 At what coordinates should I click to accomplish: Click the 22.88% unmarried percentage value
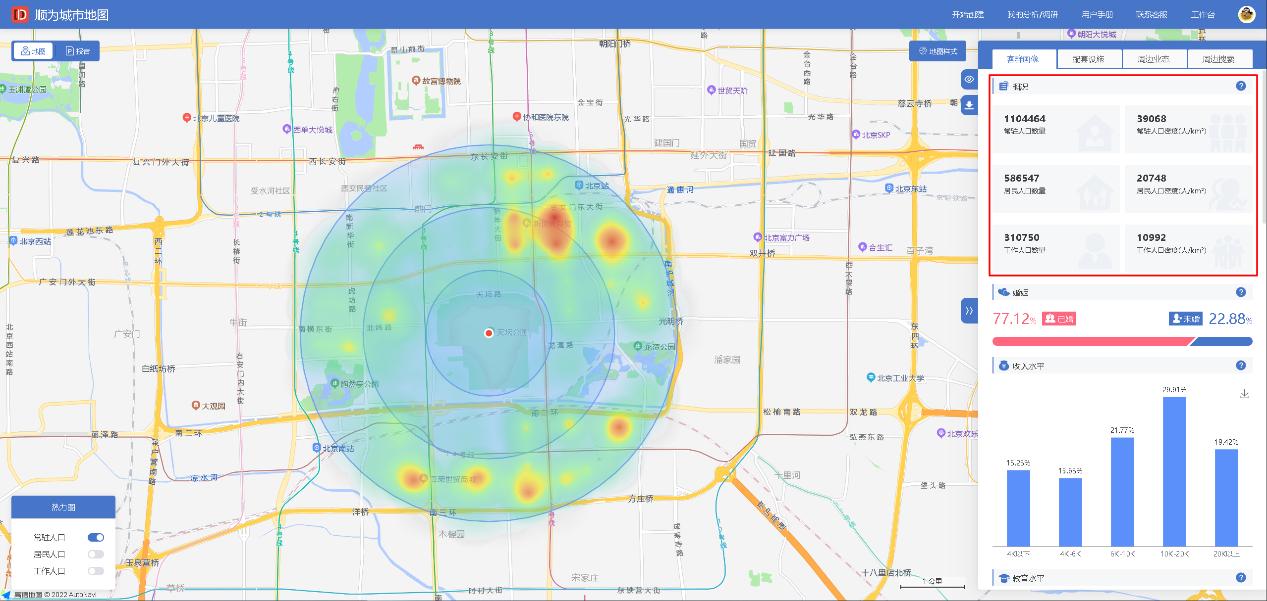[1231, 319]
